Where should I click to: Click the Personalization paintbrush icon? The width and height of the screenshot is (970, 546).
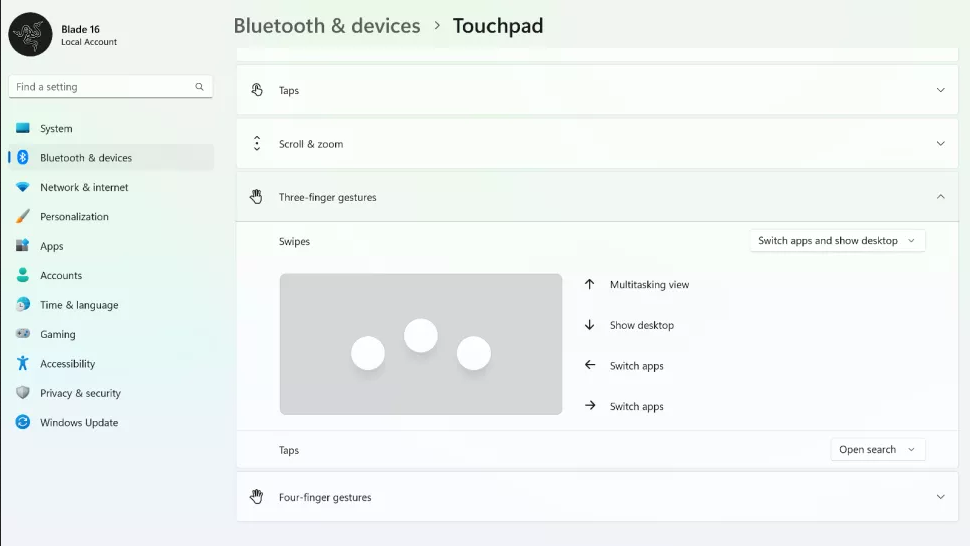(x=23, y=217)
